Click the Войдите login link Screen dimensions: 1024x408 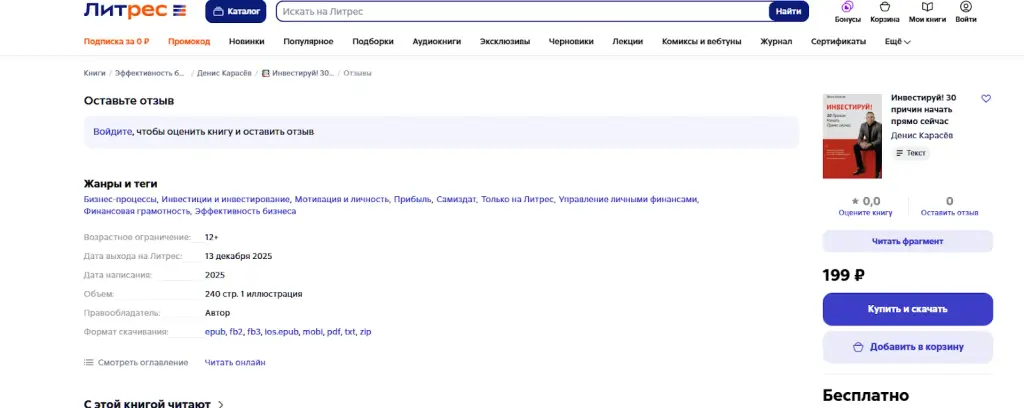(112, 131)
